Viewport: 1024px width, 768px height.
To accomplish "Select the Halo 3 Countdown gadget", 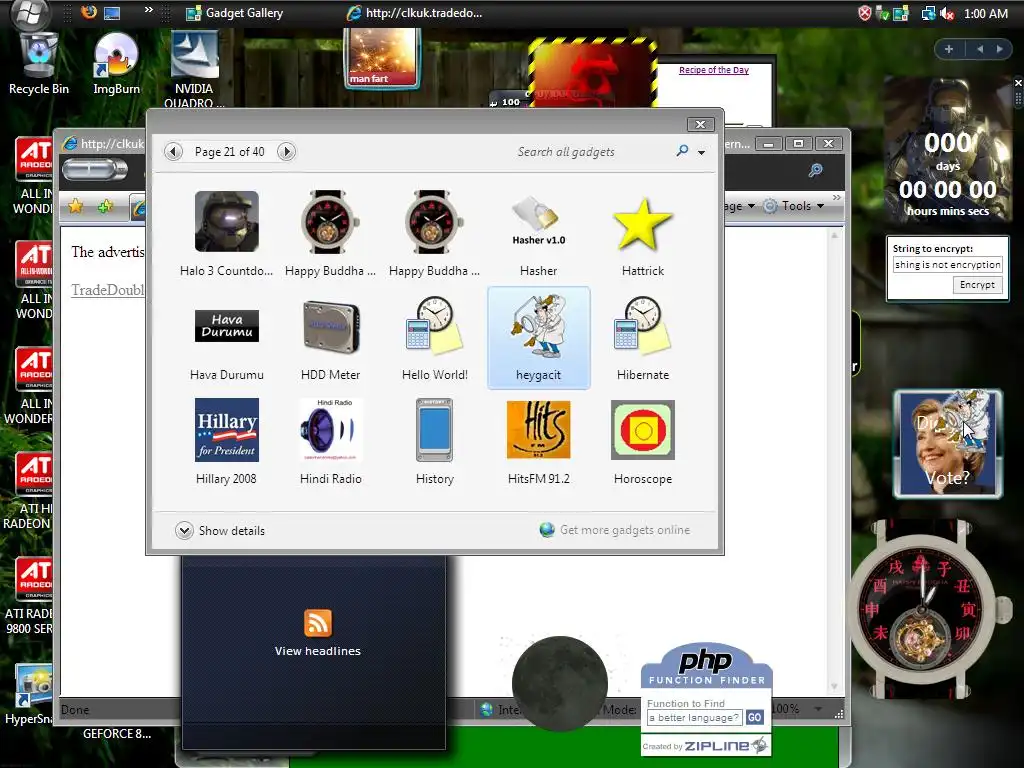I will pos(226,233).
